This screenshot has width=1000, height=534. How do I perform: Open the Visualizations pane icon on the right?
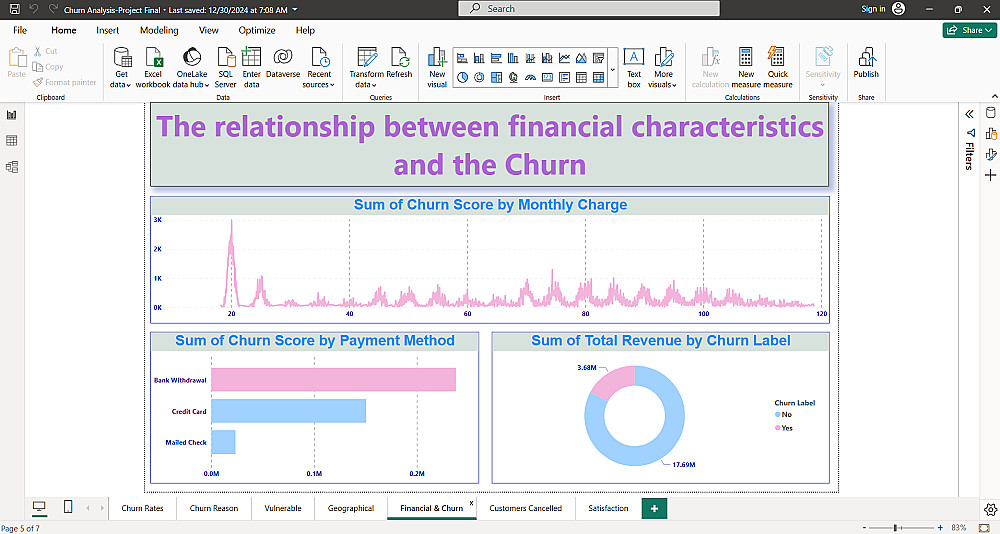coord(990,133)
